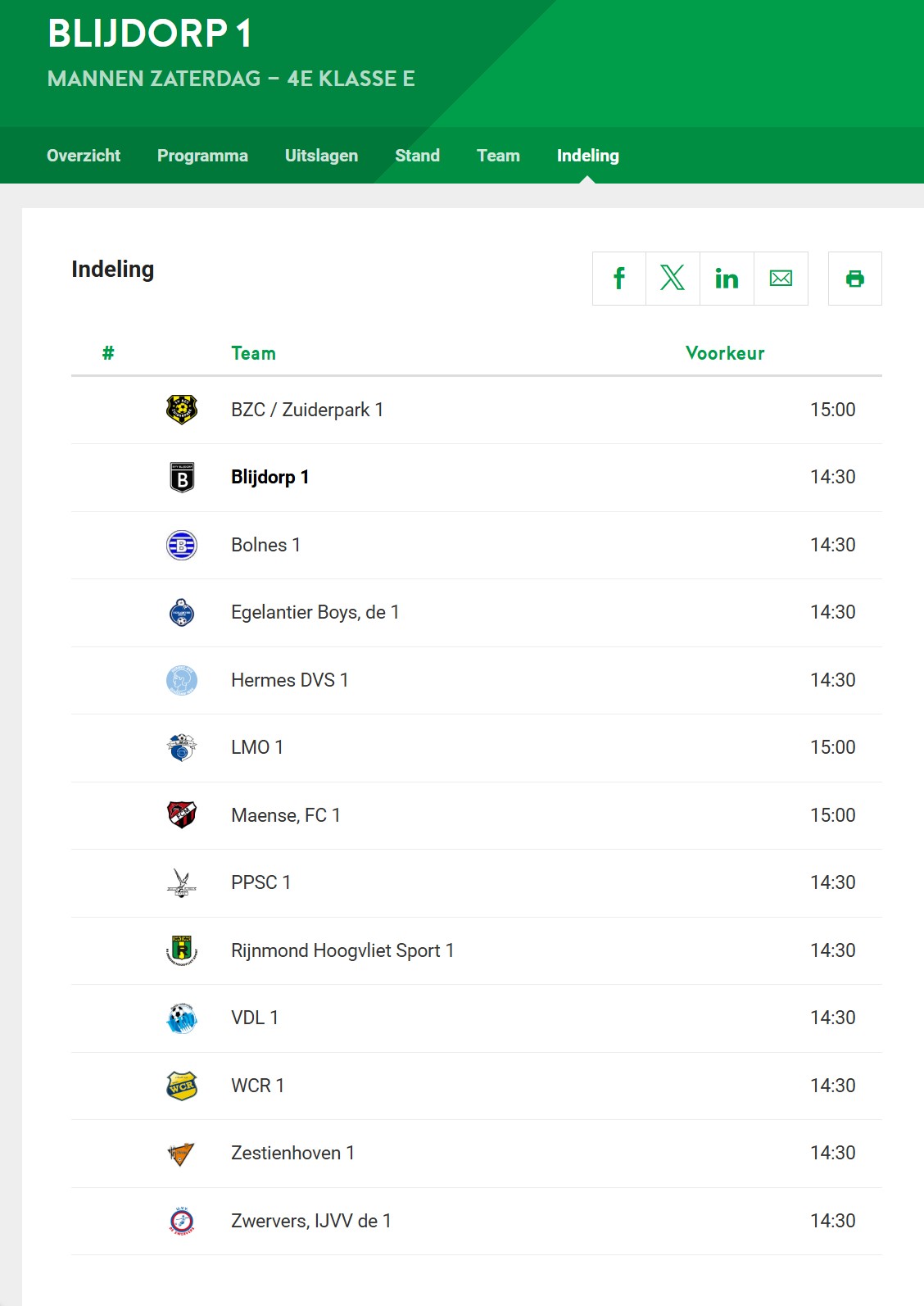Send page by email envelope icon
924x1306 pixels.
point(781,279)
